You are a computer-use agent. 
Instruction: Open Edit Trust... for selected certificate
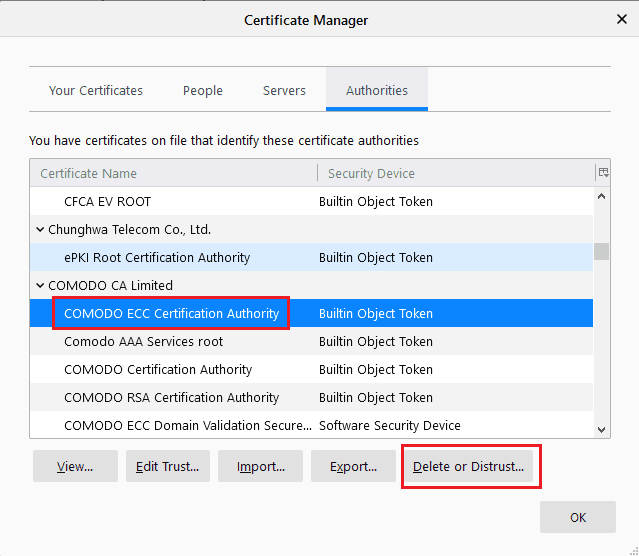coord(167,466)
